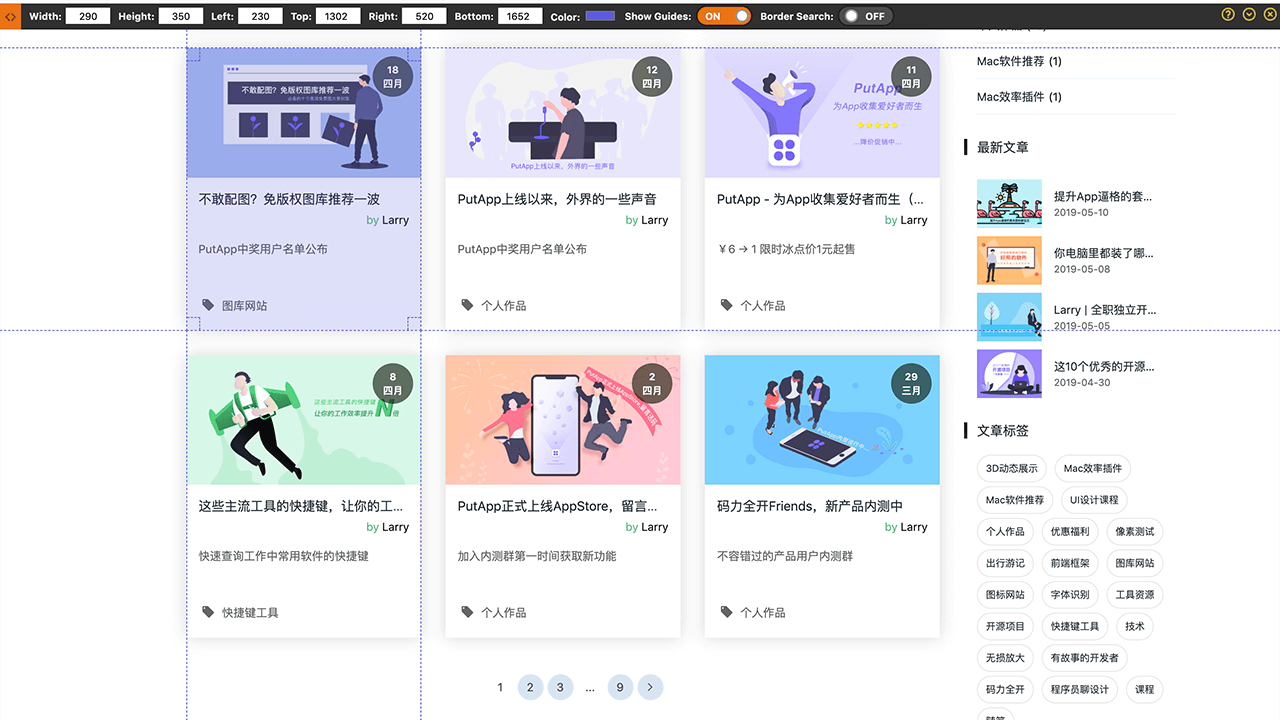Screen dimensions: 1280x720
Task: Click the 18 四月 date badge
Action: click(x=393, y=77)
